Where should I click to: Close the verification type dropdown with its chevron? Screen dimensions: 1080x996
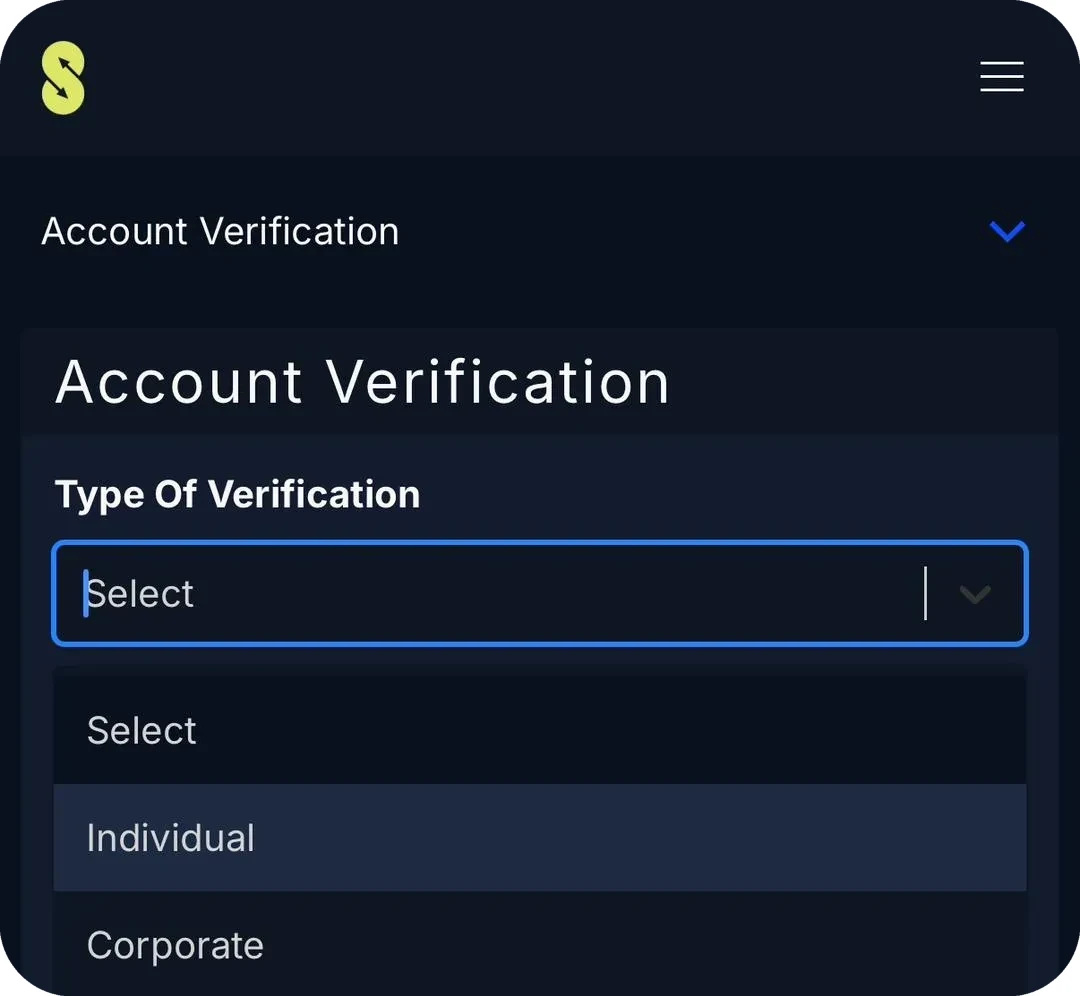point(975,594)
